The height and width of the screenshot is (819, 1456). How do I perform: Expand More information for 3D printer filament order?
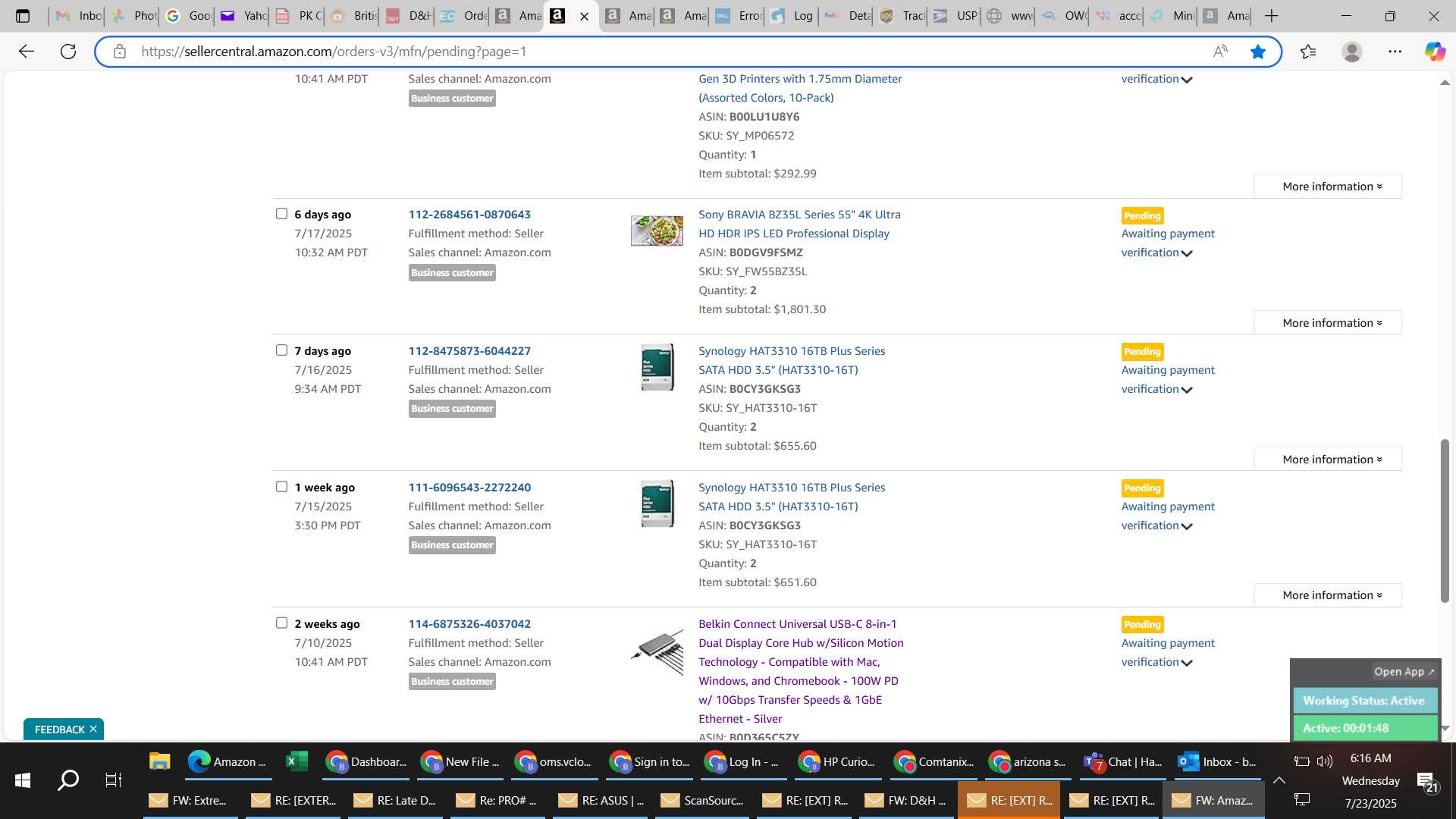coord(1329,187)
